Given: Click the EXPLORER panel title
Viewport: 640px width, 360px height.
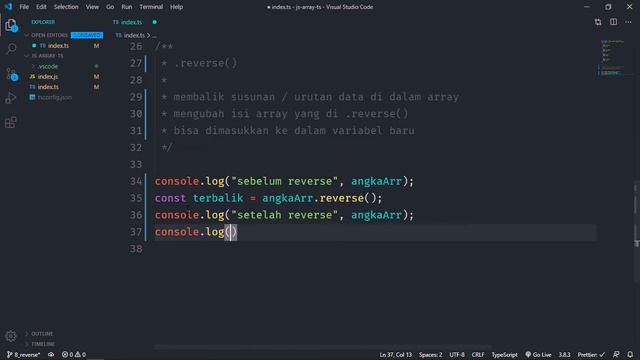Looking at the screenshot, I should 43,22.
